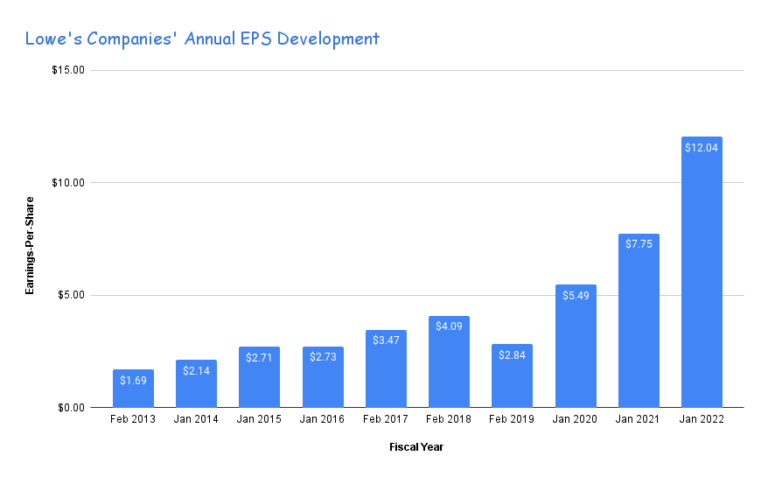Image resolution: width=768 pixels, height=477 pixels.
Task: Click the $7.75 data label
Action: tap(639, 245)
